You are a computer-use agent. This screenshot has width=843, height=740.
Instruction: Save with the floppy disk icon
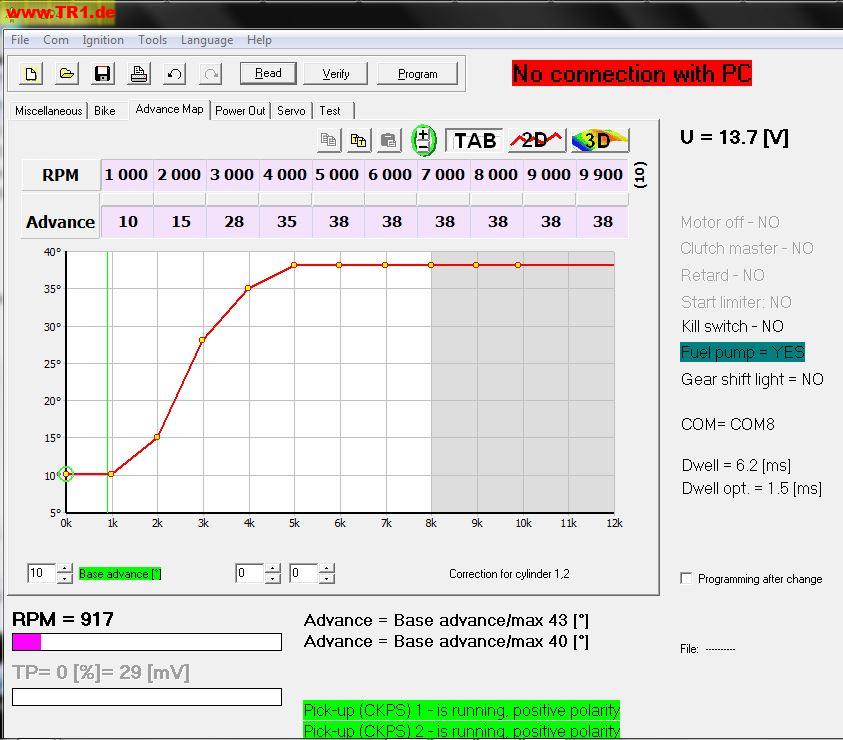coord(102,74)
